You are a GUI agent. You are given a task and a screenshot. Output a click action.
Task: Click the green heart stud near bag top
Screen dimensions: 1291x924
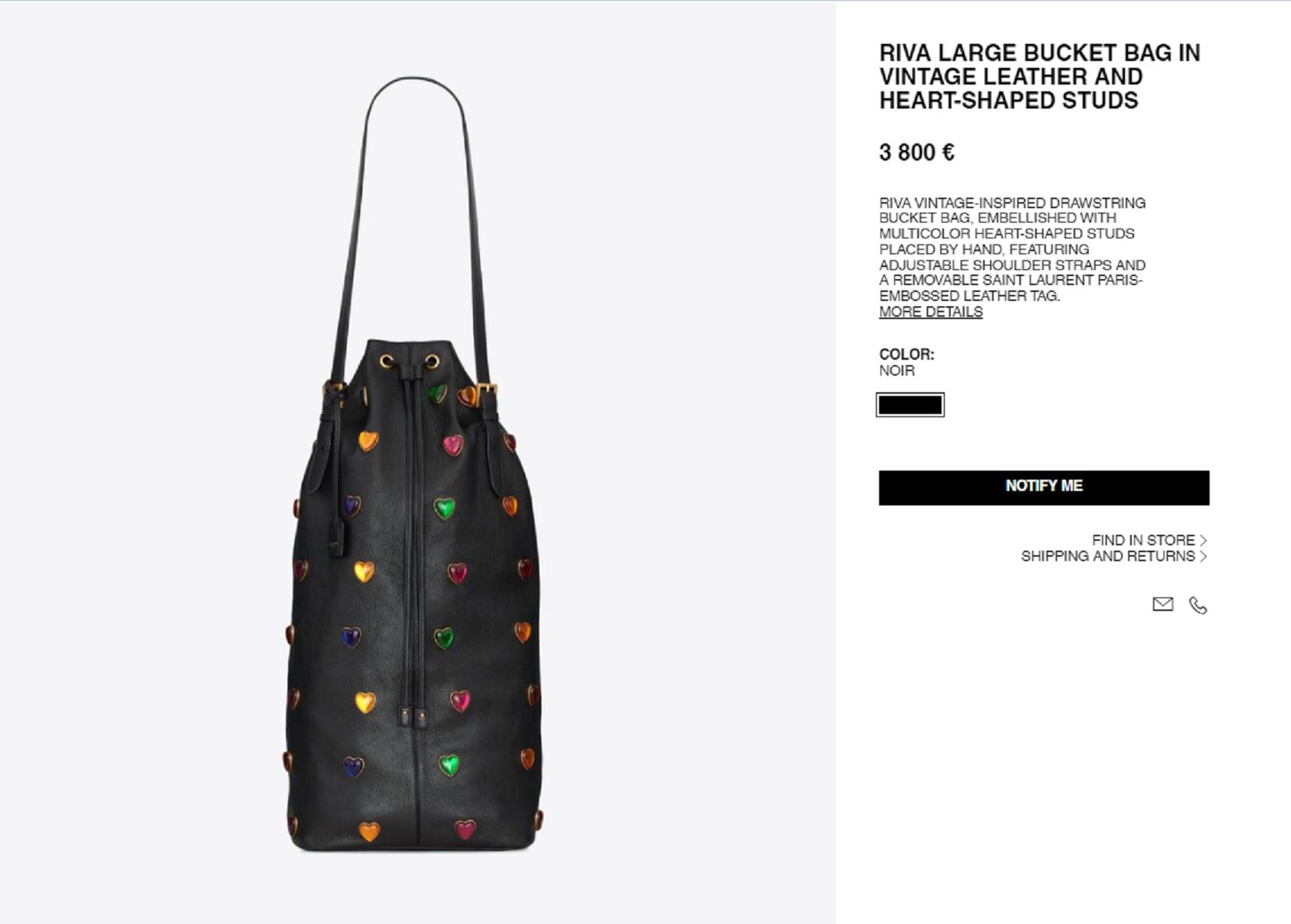coord(438,394)
